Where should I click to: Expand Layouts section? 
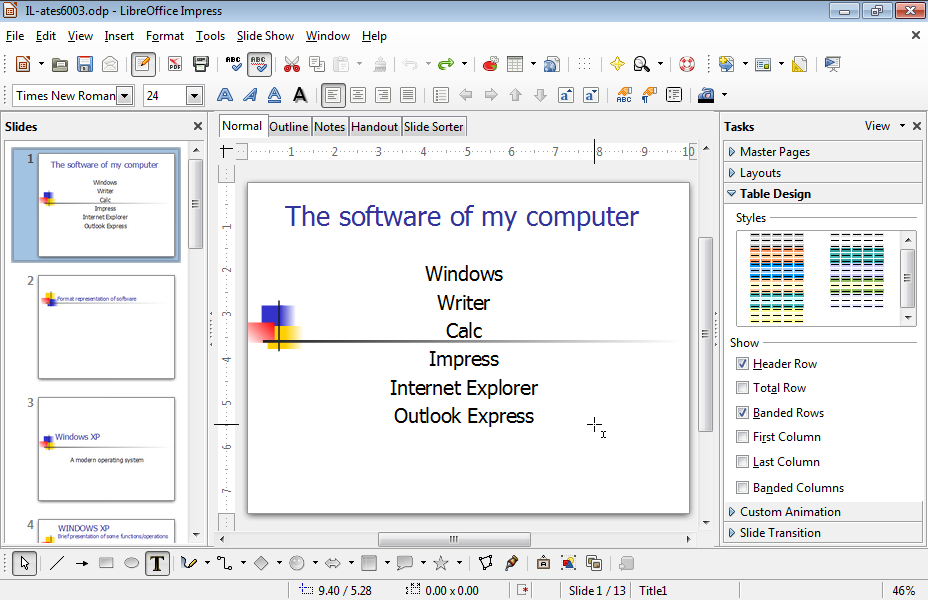[823, 173]
